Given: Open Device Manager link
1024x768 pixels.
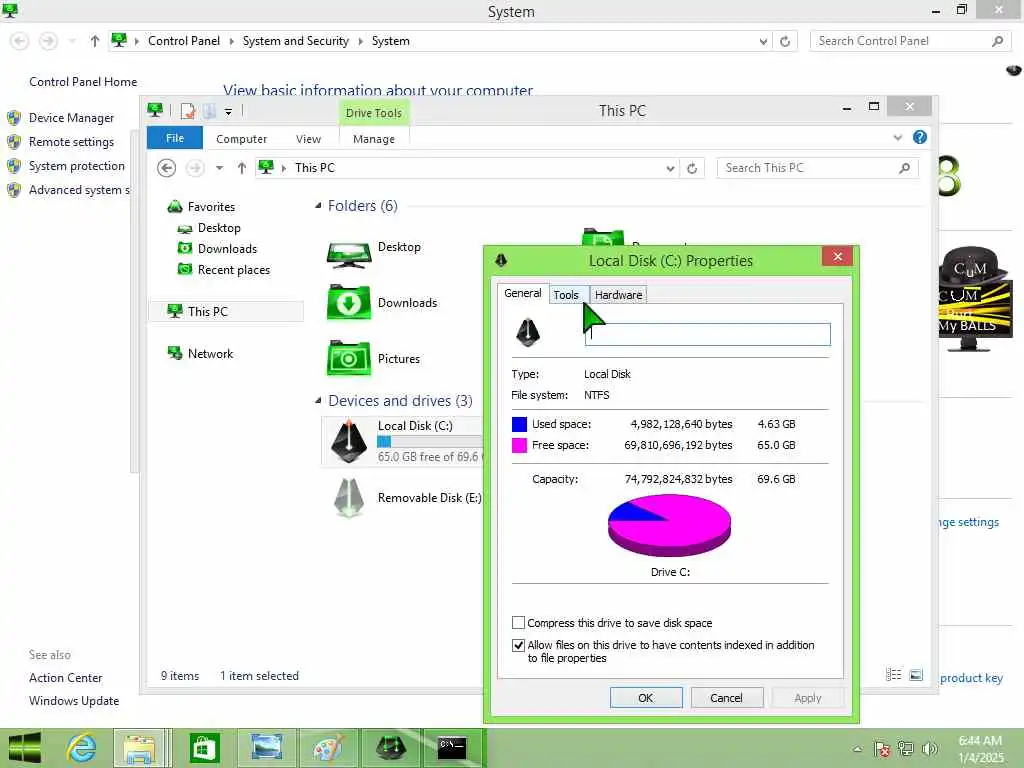Looking at the screenshot, I should [x=71, y=118].
